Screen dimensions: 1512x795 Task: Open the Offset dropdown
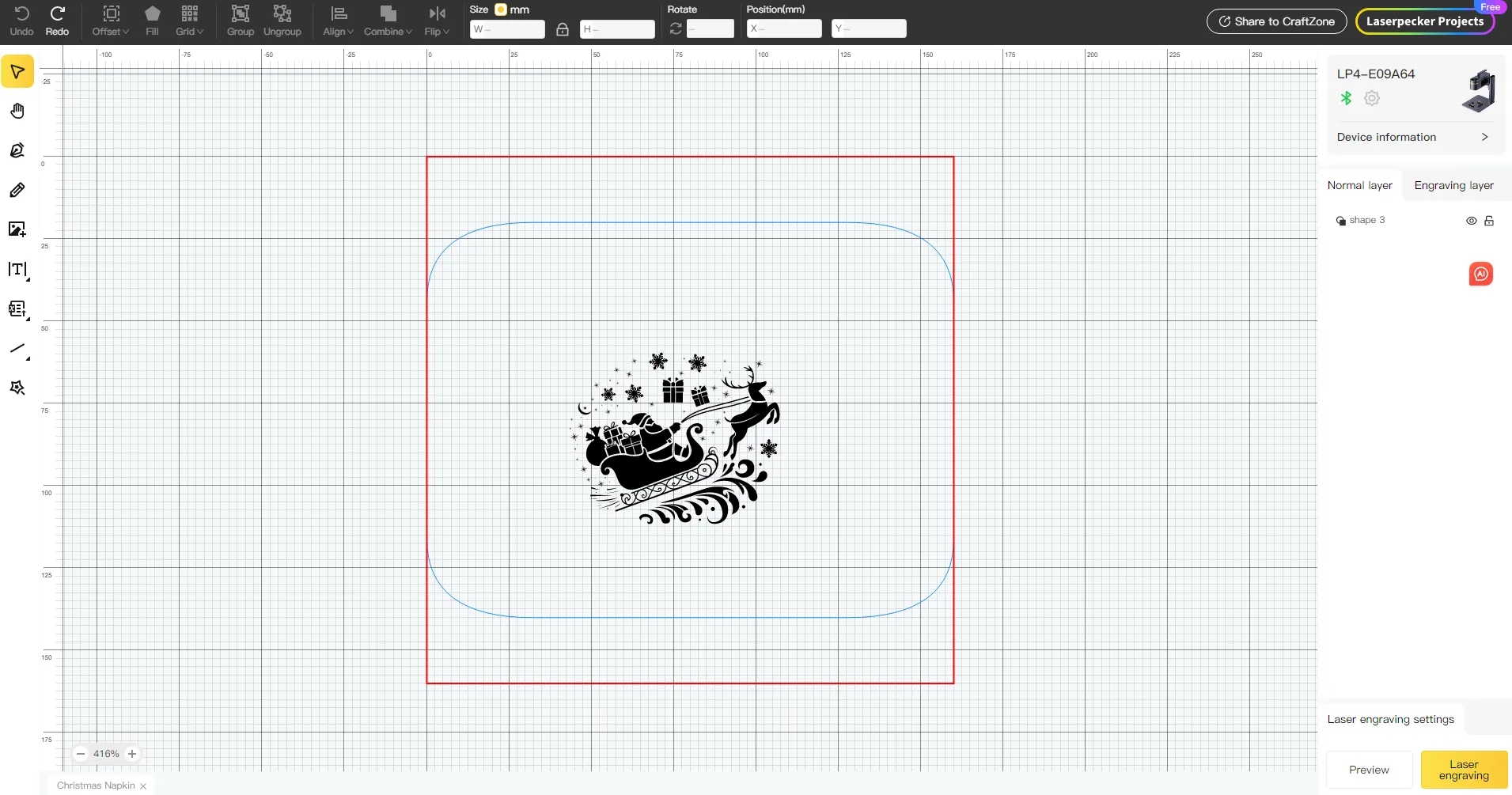point(110,21)
